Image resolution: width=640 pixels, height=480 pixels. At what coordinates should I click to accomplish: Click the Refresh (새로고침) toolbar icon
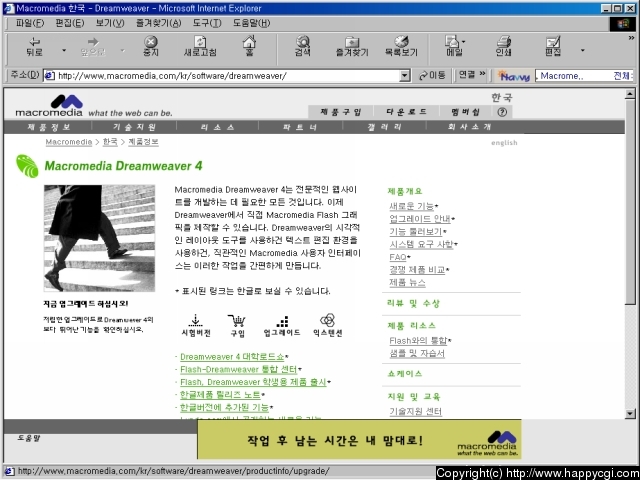200,46
